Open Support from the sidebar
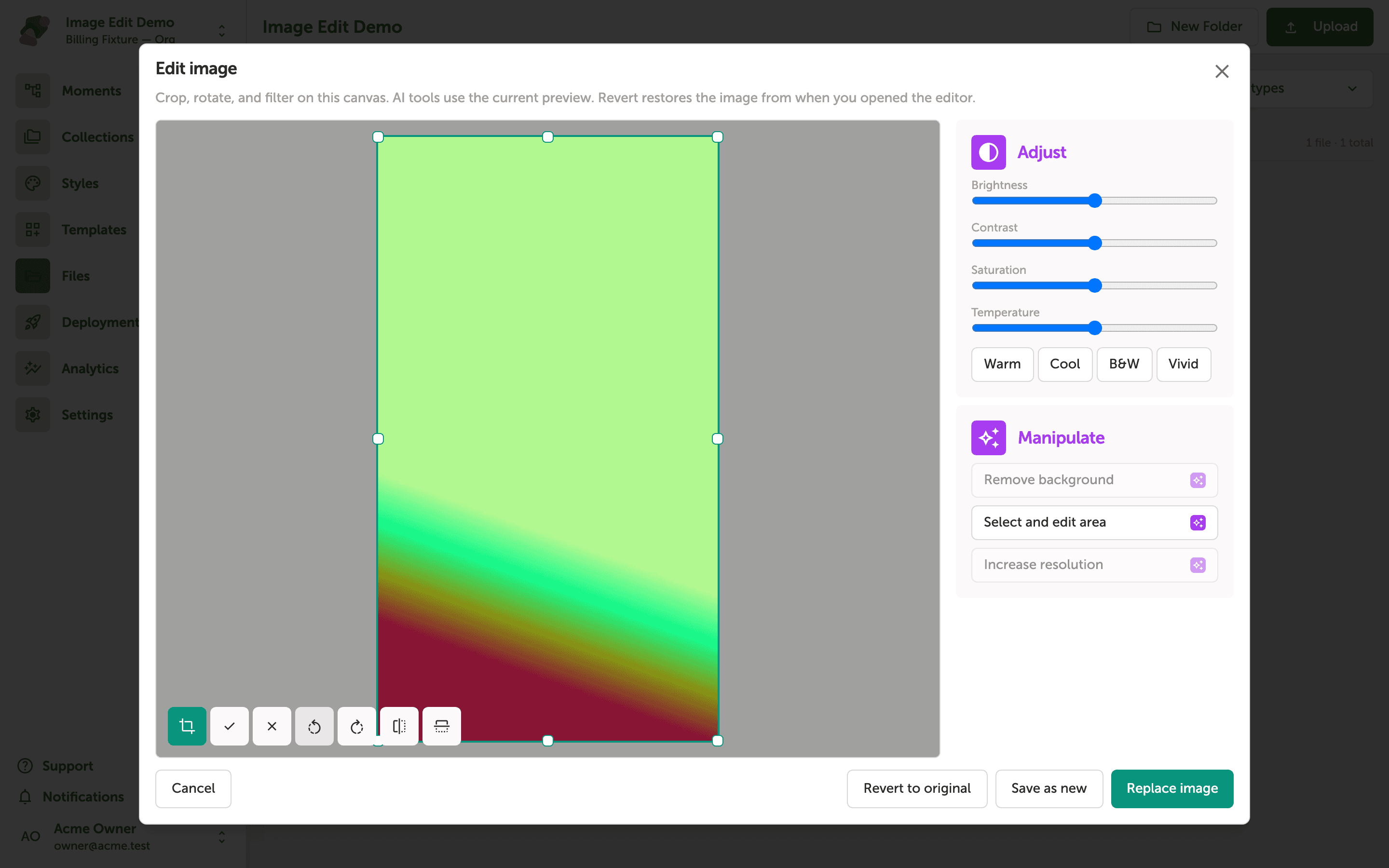The width and height of the screenshot is (1389, 868). [55, 766]
